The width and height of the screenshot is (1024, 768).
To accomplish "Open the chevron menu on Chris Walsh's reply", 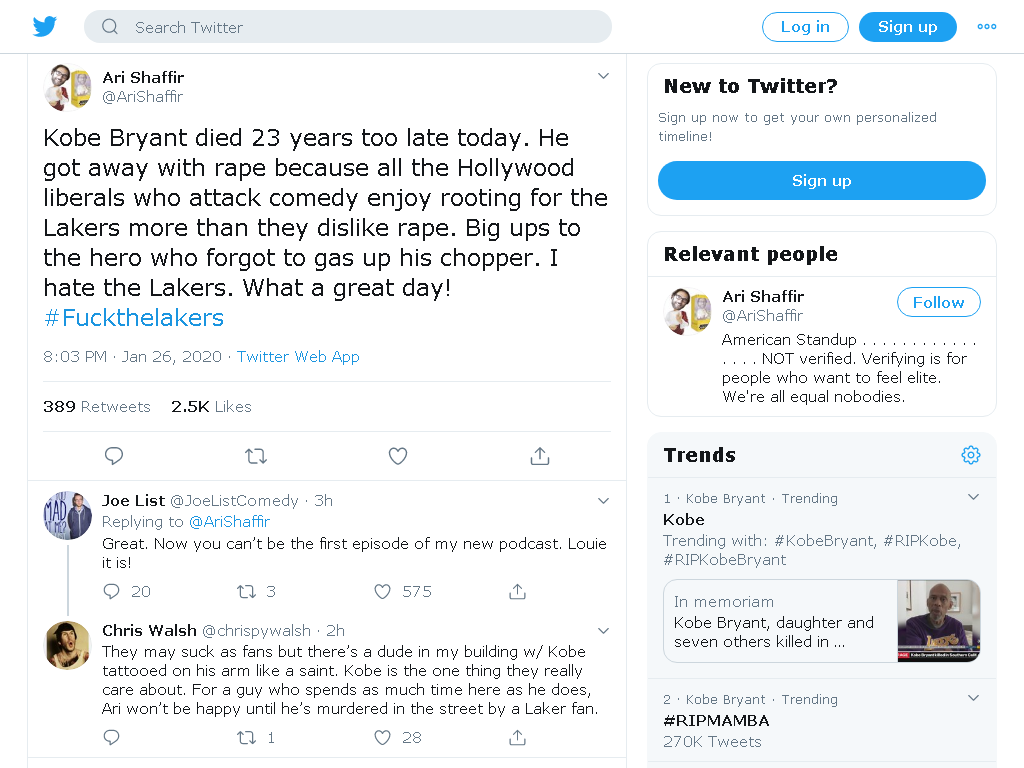I will point(603,631).
